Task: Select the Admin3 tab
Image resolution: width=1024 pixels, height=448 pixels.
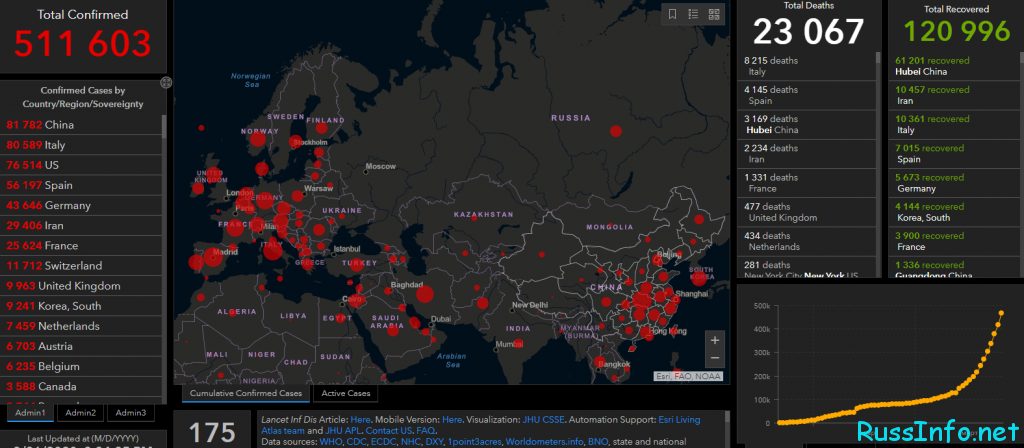Action: pyautogui.click(x=131, y=413)
